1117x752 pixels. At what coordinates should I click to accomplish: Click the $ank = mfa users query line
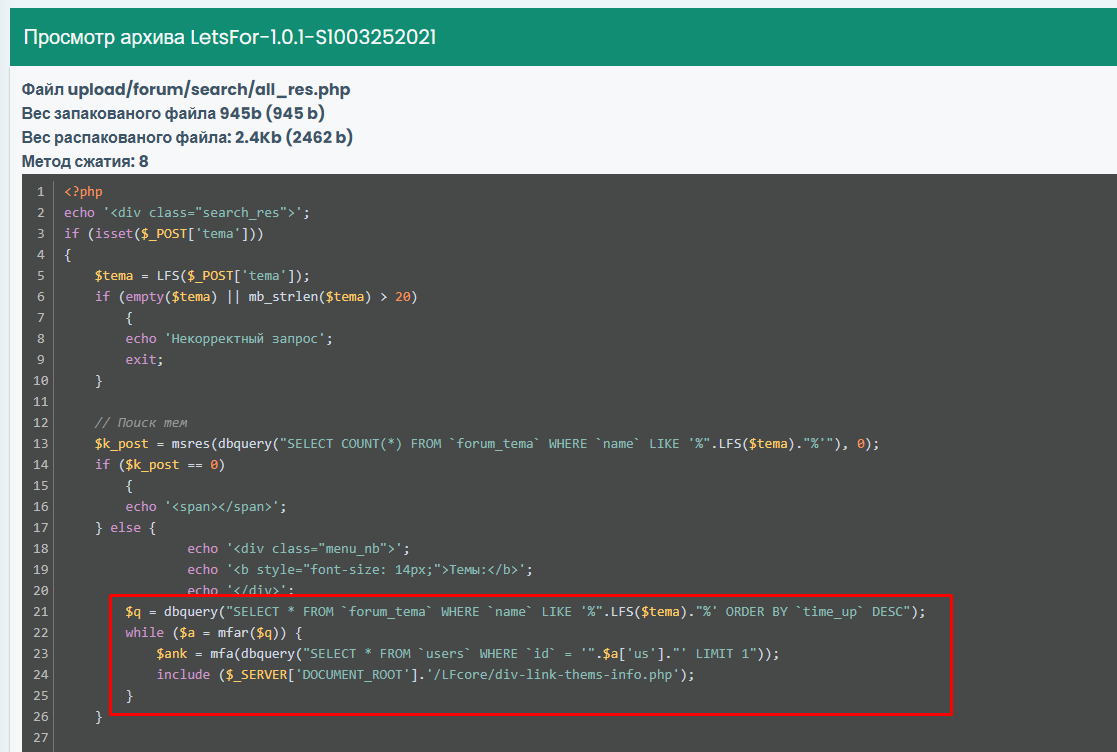[x=467, y=654]
